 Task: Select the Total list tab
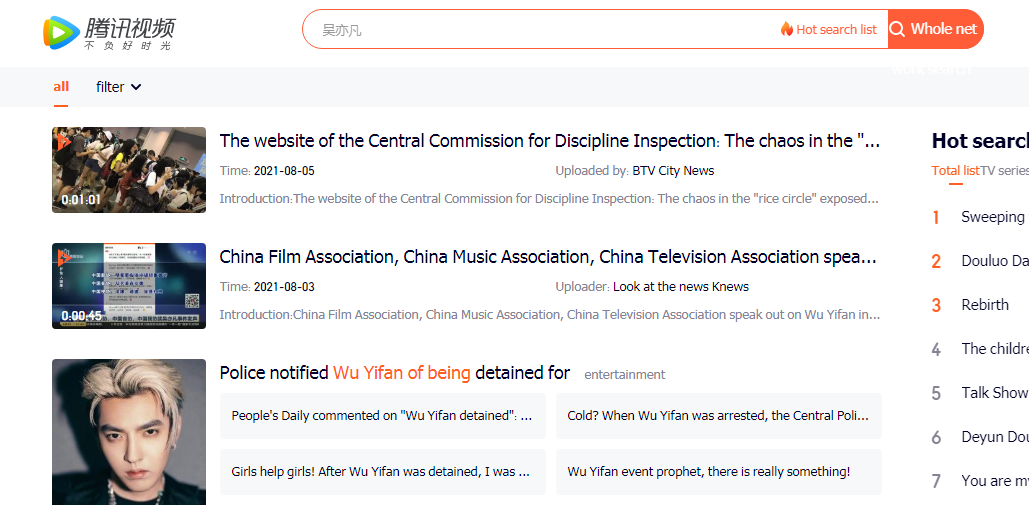(x=955, y=170)
